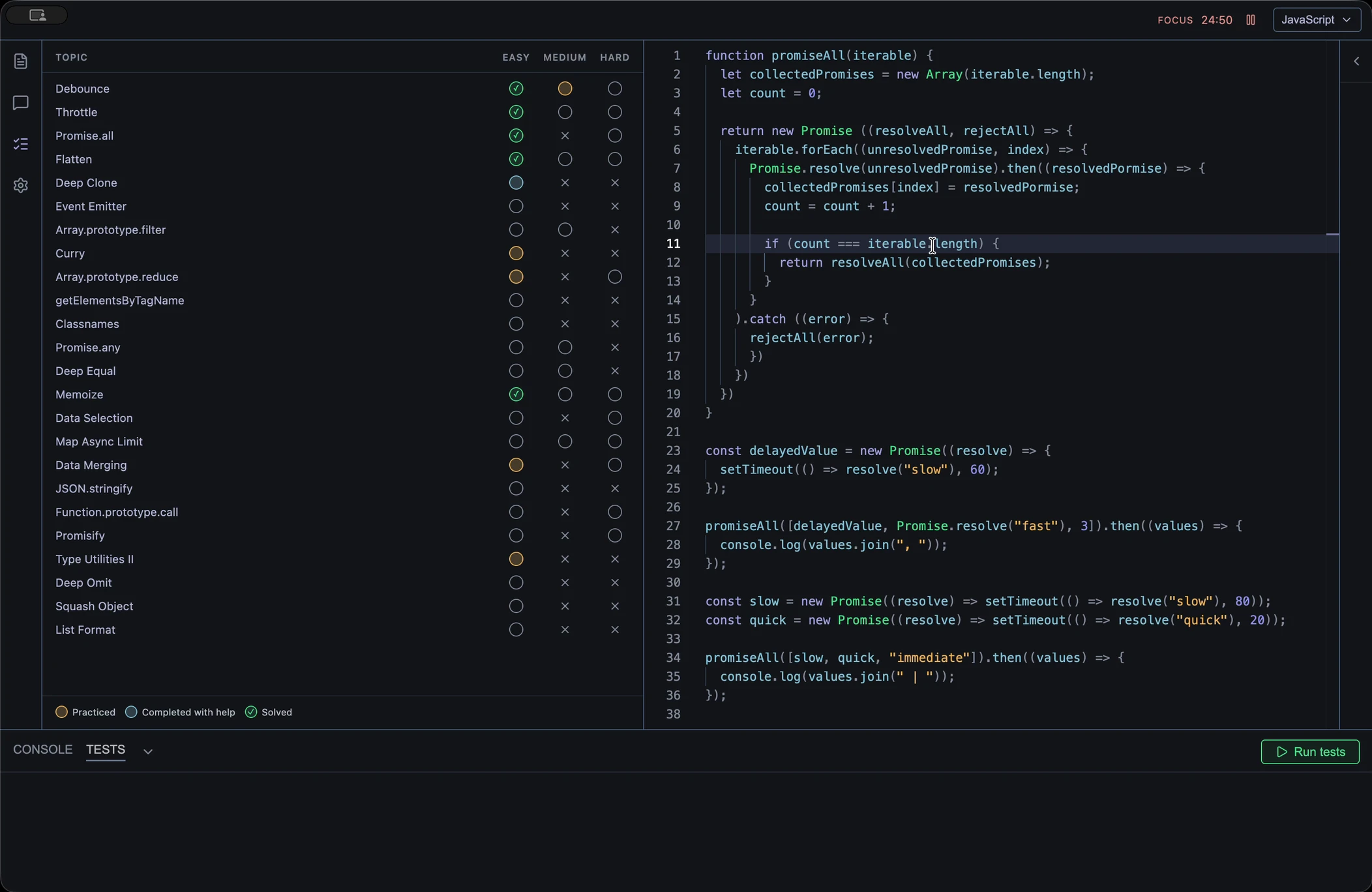
Task: Open Promise.all easy solved checkmark
Action: [x=516, y=136]
